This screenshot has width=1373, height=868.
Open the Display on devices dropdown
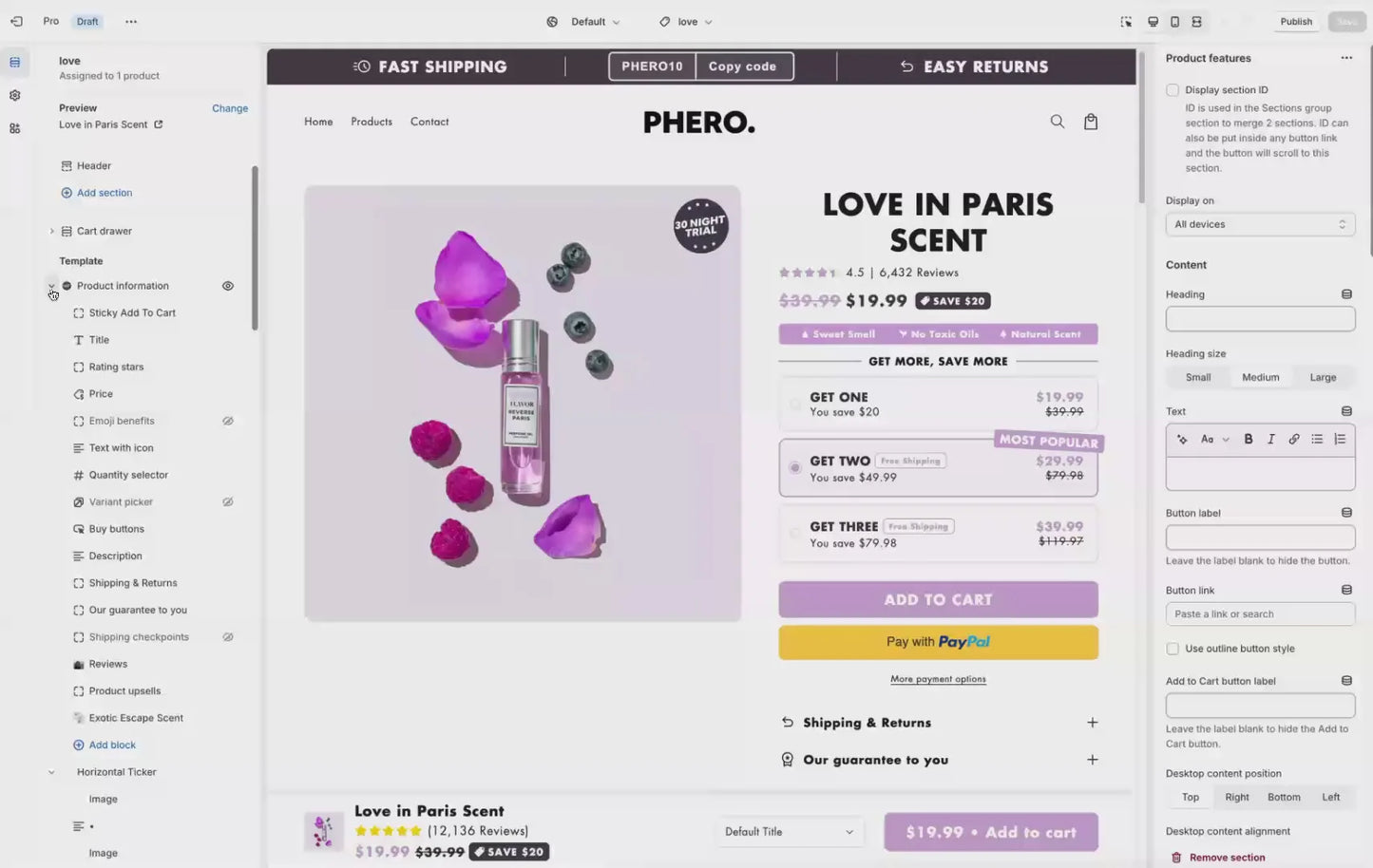(x=1260, y=224)
